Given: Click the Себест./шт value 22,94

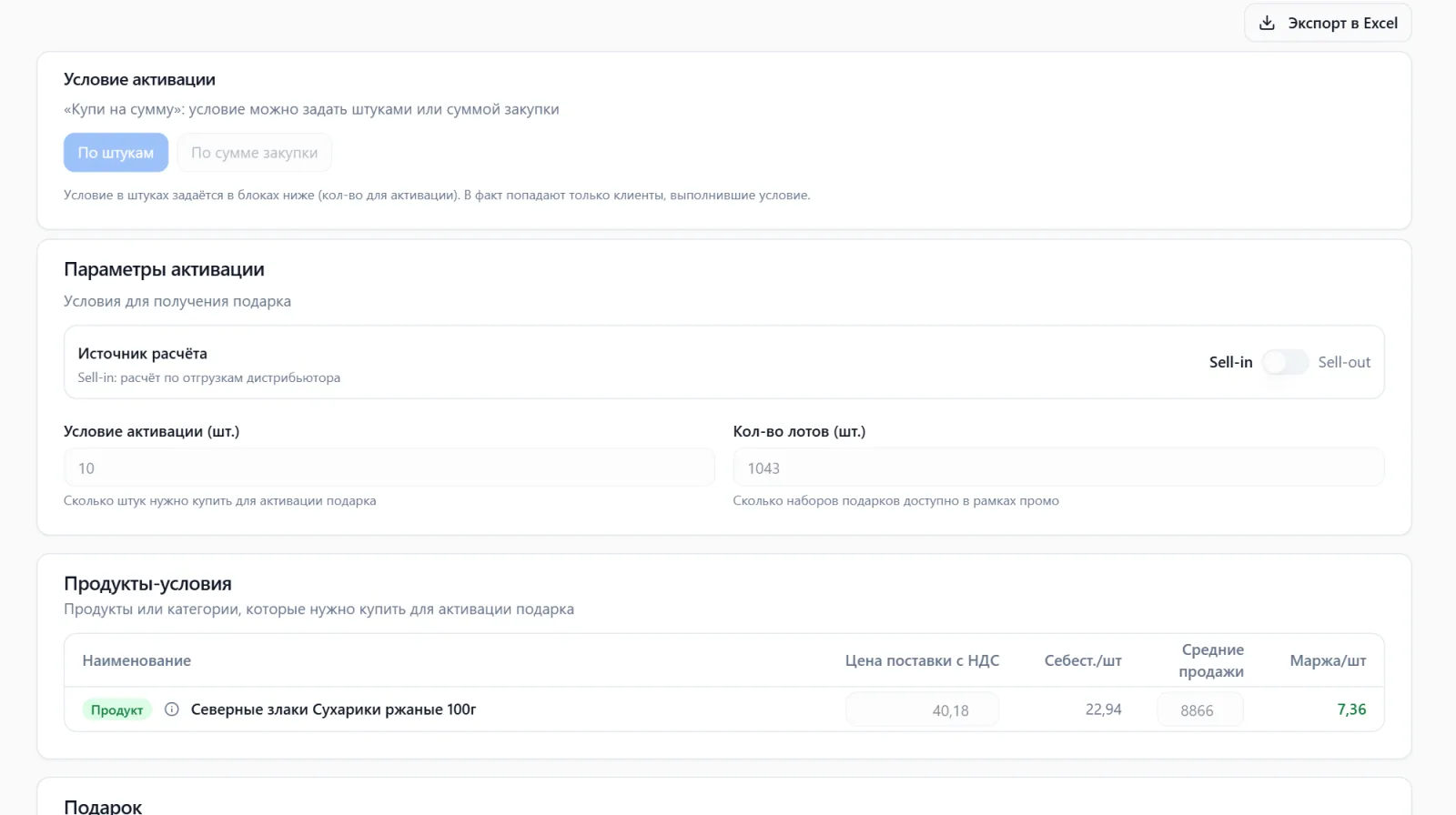Looking at the screenshot, I should (1103, 709).
